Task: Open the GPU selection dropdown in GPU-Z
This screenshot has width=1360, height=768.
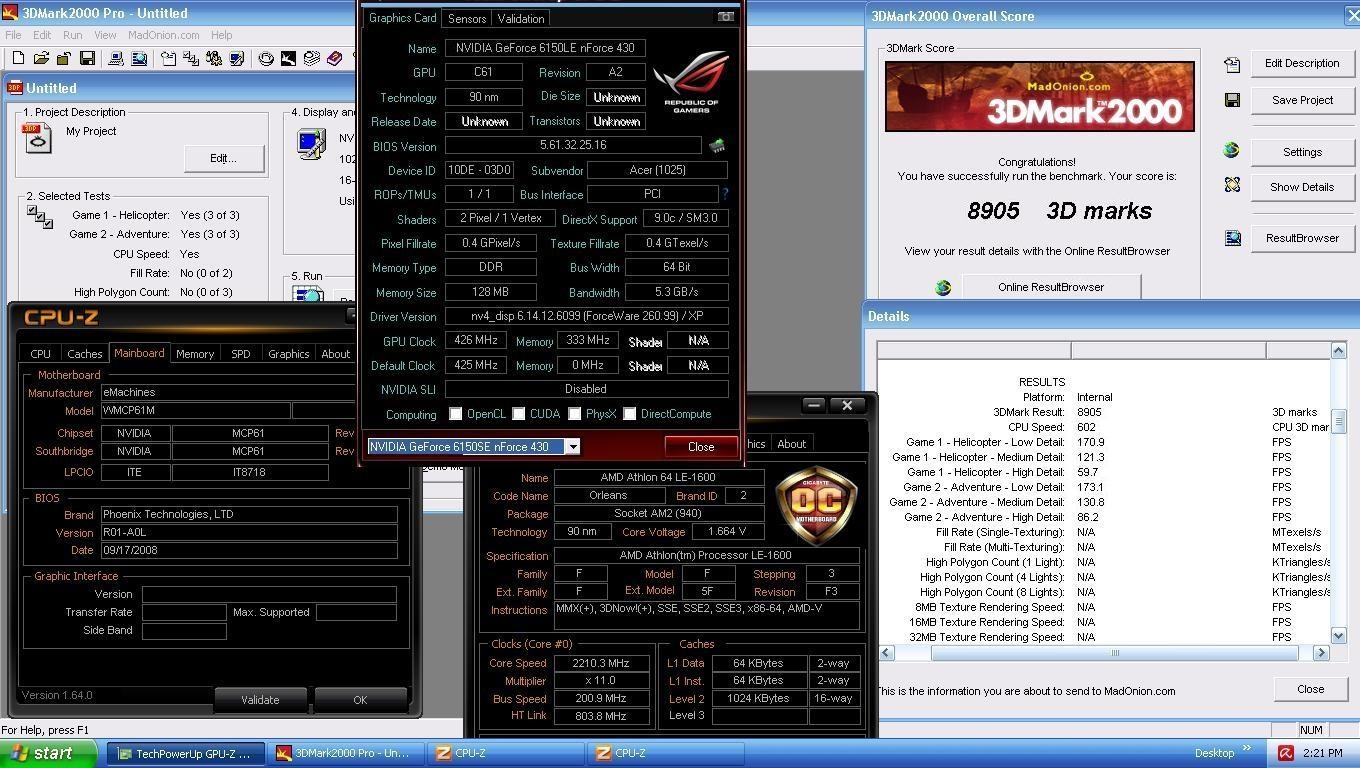Action: pos(572,447)
